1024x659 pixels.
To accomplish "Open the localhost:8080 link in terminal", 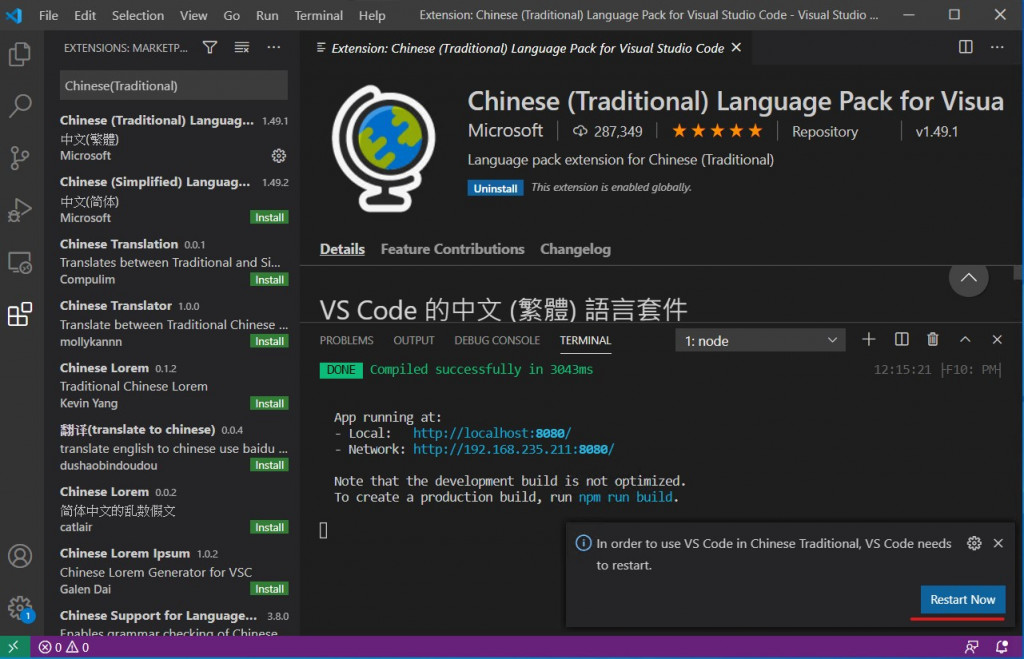I will pyautogui.click(x=492, y=433).
